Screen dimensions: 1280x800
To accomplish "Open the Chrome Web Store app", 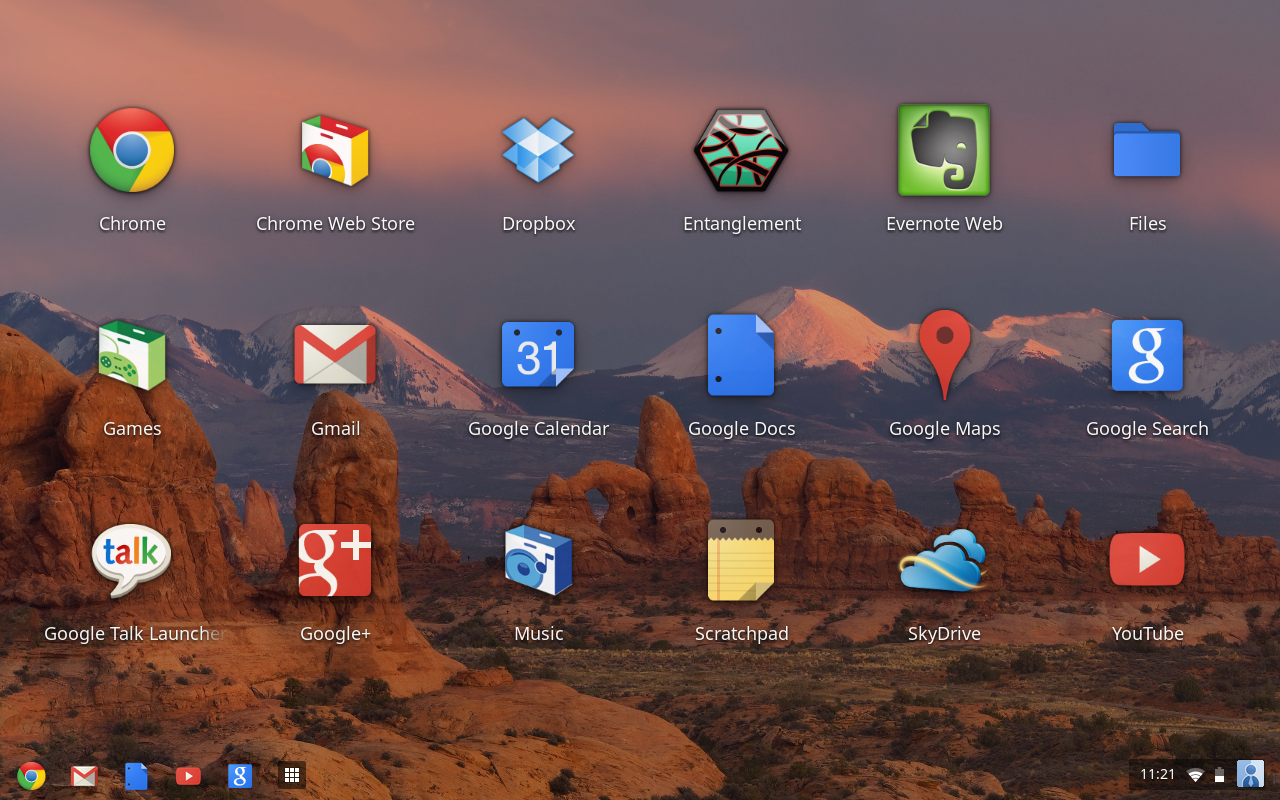I will coord(335,150).
